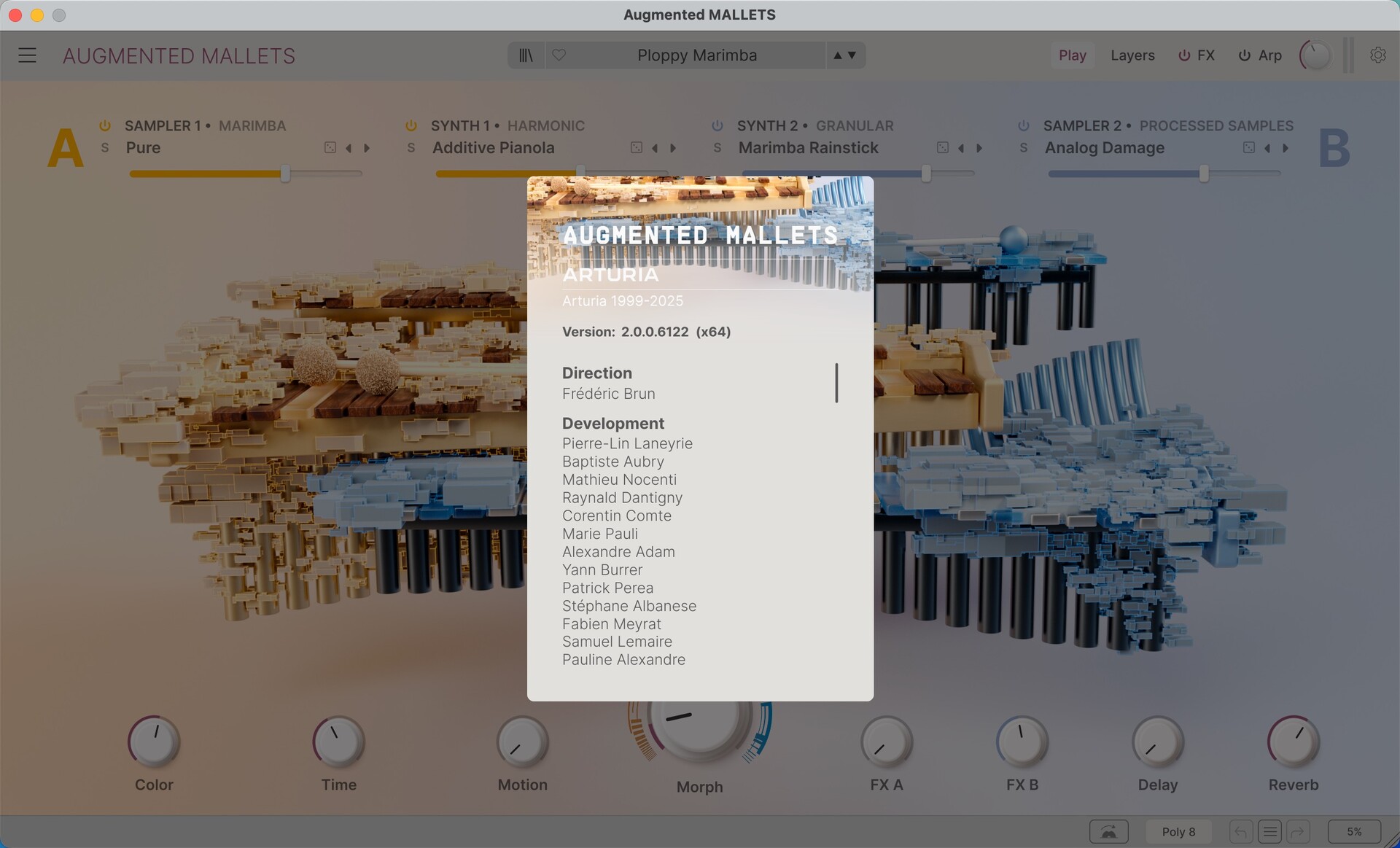Open the Poly 8 polyphony dropdown
This screenshot has height=848, width=1400.
[x=1178, y=831]
